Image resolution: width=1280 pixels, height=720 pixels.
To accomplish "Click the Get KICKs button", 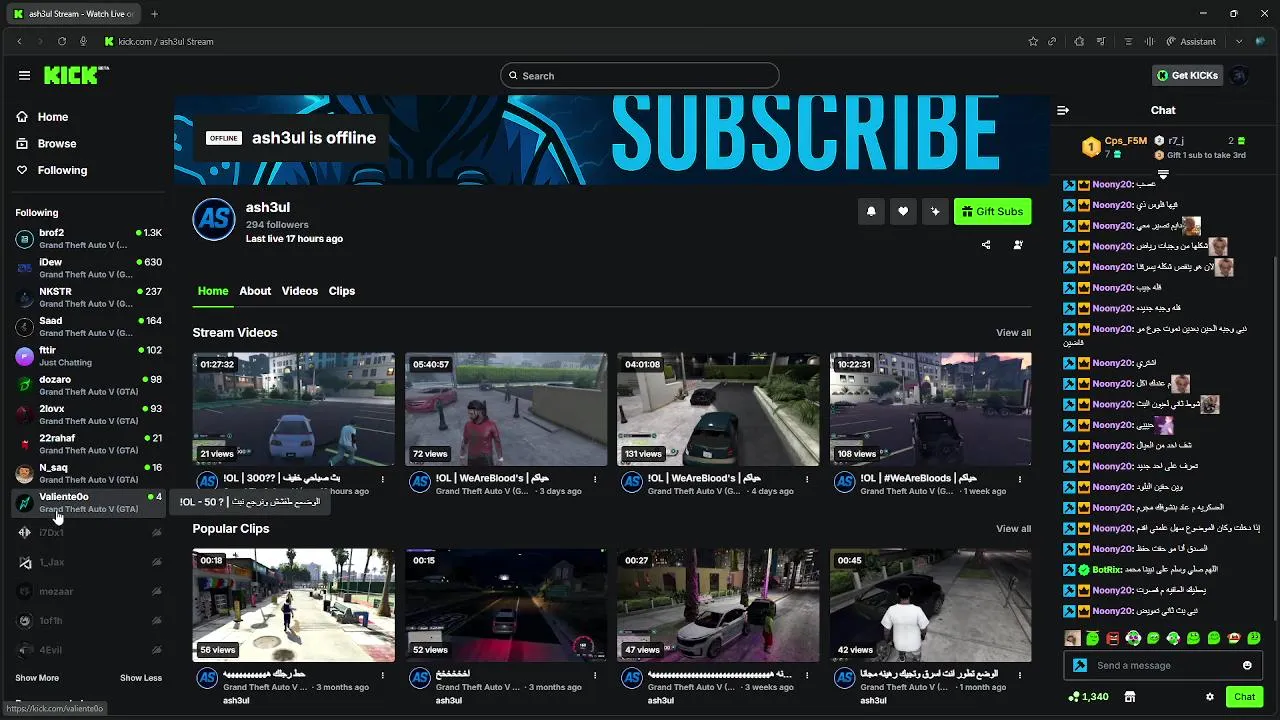I will (1187, 75).
